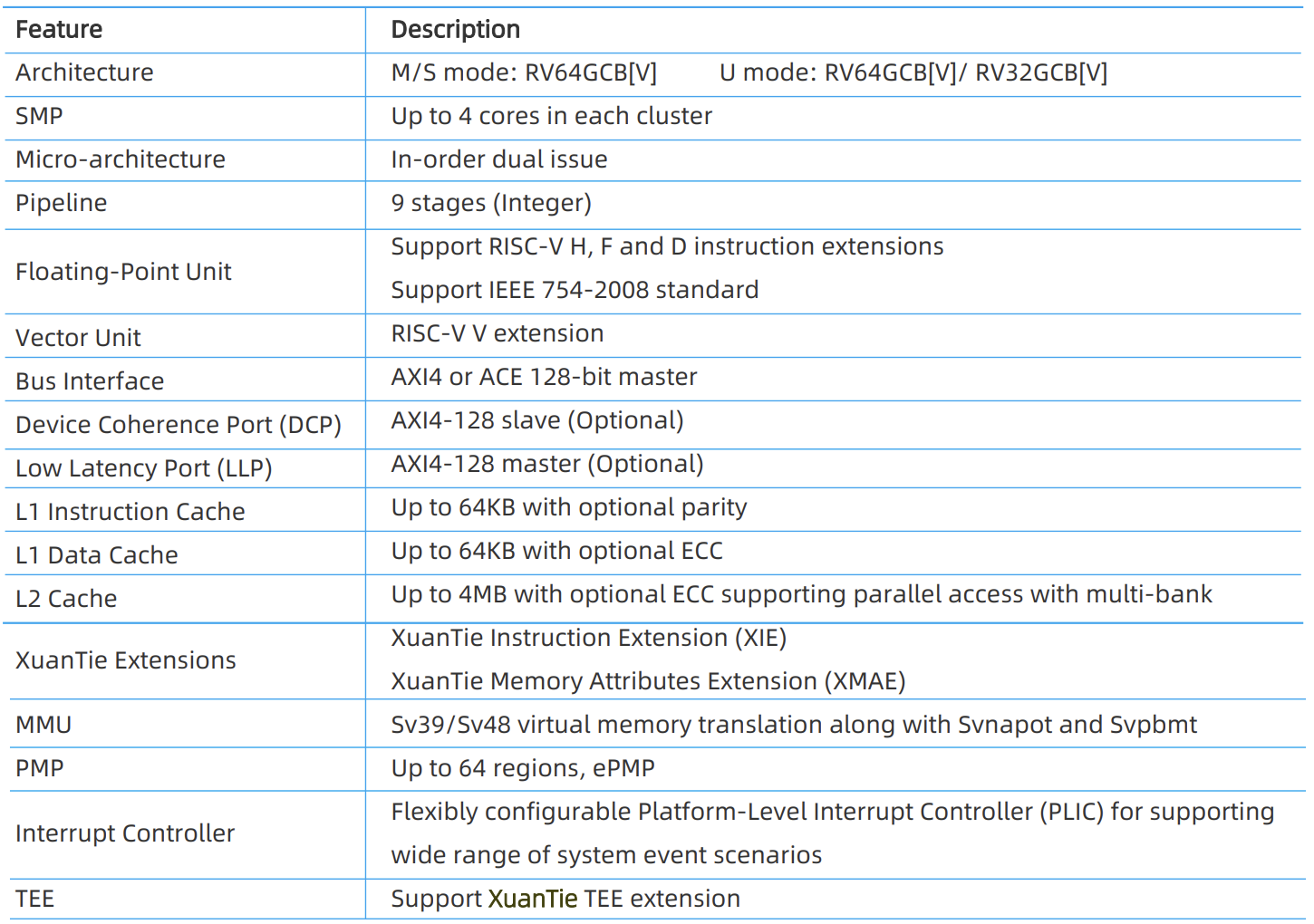Select the Floating-Point Unit label
This screenshot has width=1314, height=924.
click(123, 272)
